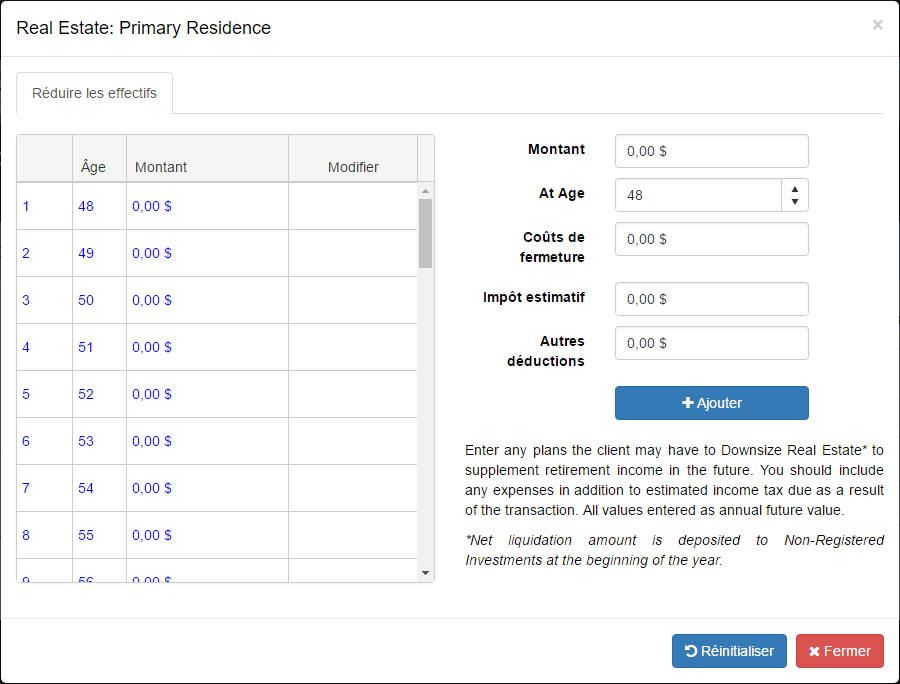Viewport: 900px width, 684px height.
Task: Select the Impôt estimatif input
Action: coord(711,299)
